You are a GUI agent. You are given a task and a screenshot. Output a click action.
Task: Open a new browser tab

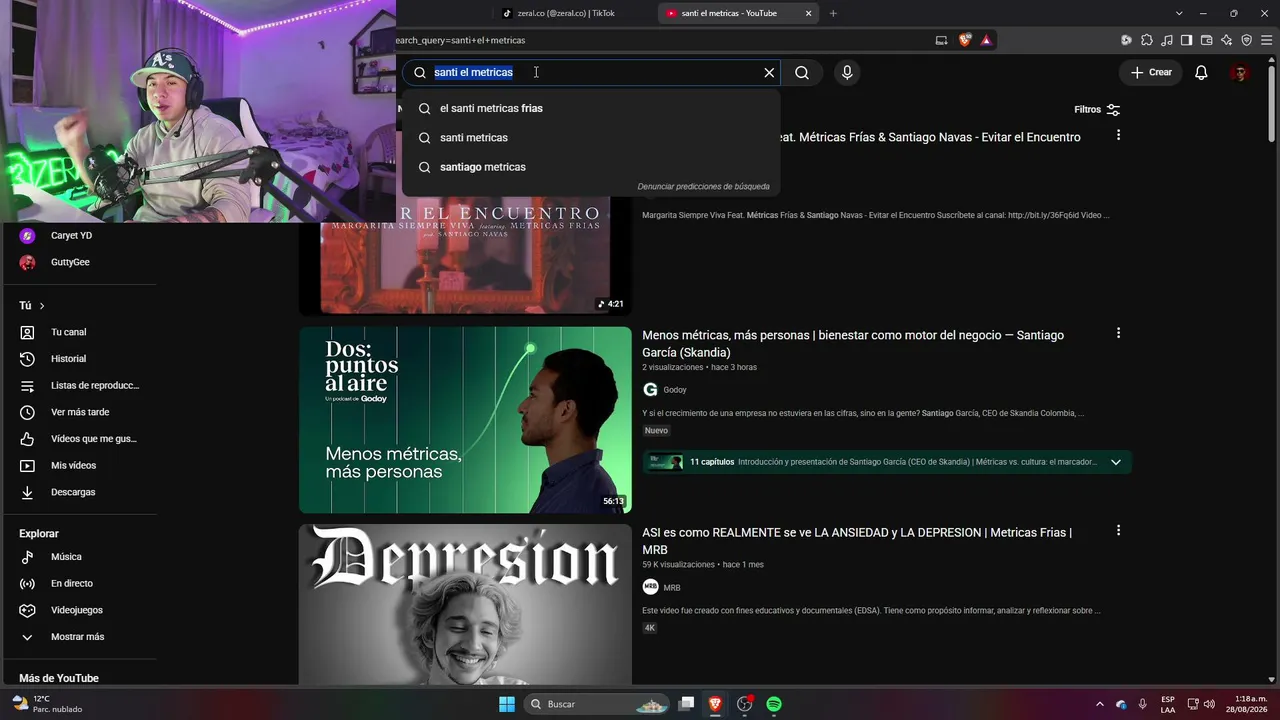pos(833,13)
